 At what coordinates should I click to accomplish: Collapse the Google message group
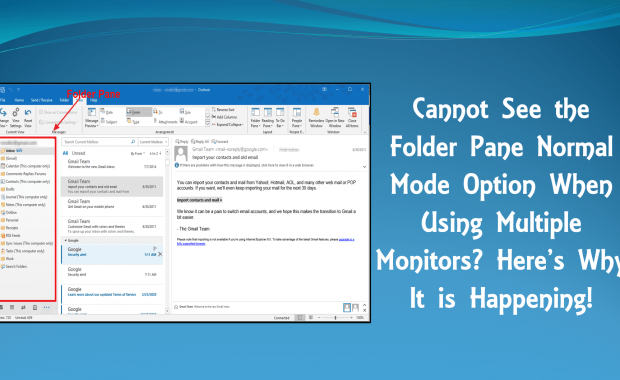[x=66, y=240]
